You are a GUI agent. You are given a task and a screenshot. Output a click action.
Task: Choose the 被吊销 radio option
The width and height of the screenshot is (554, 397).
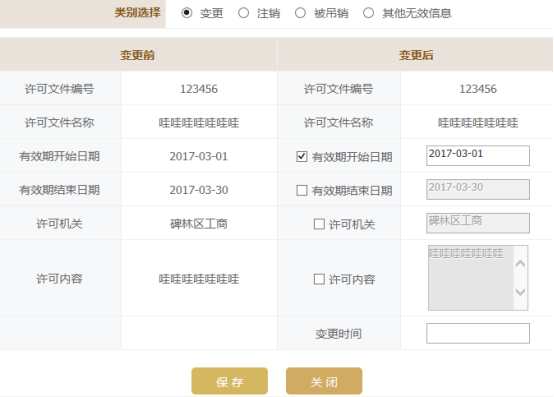(x=300, y=13)
